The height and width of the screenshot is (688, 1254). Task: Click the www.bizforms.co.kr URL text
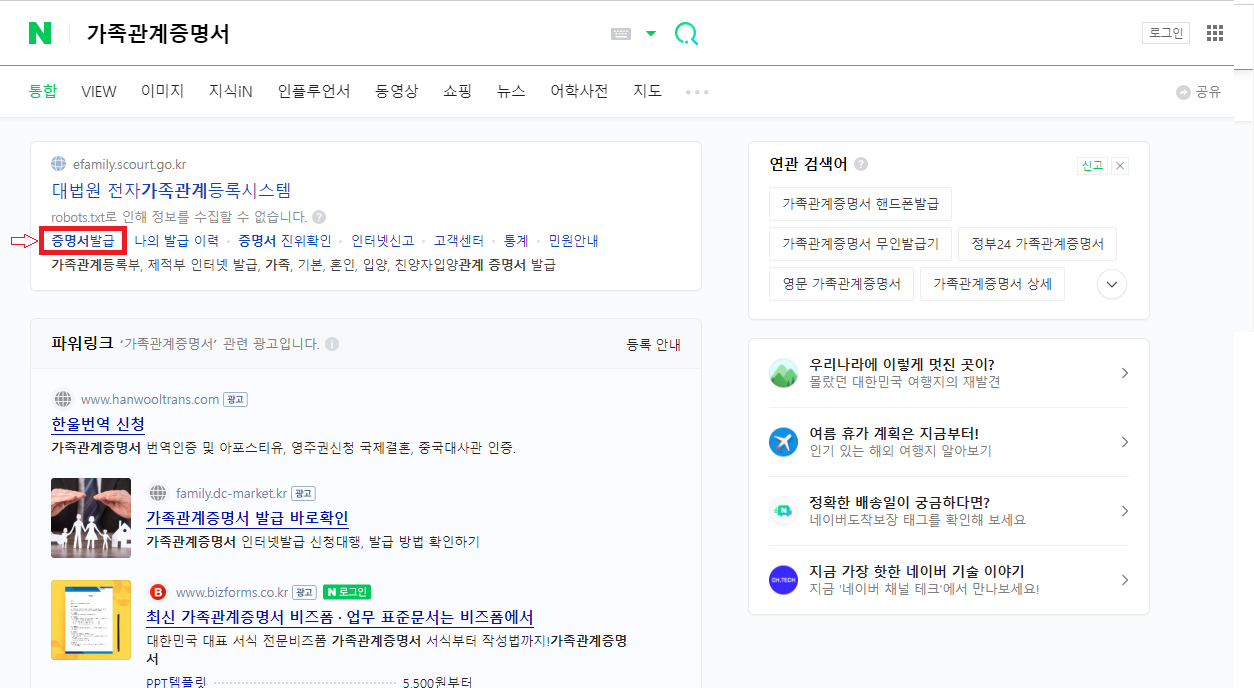pyautogui.click(x=232, y=592)
